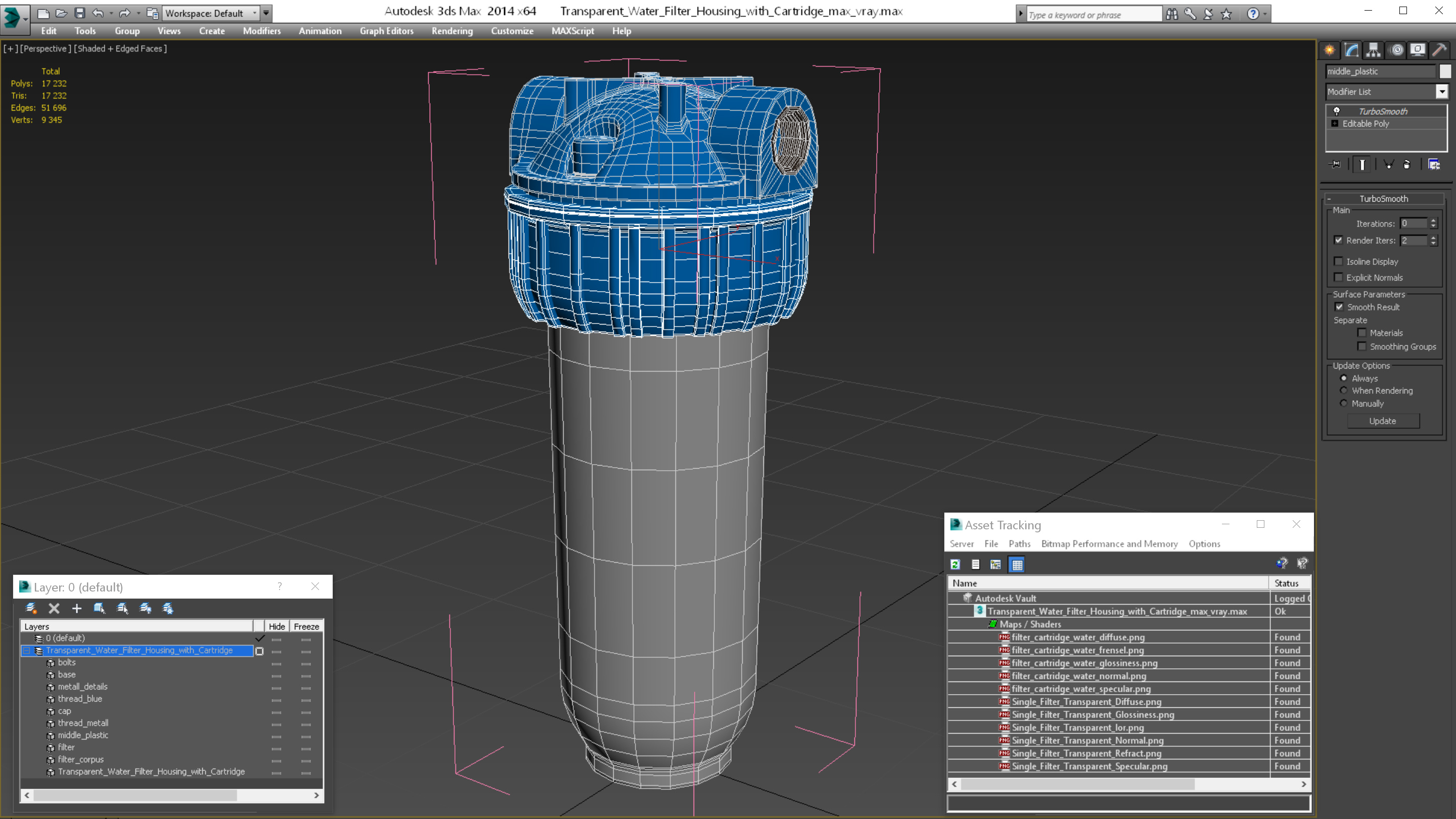Click the object color swatch beside middle_plastic
The image size is (1456, 819).
tap(1445, 71)
